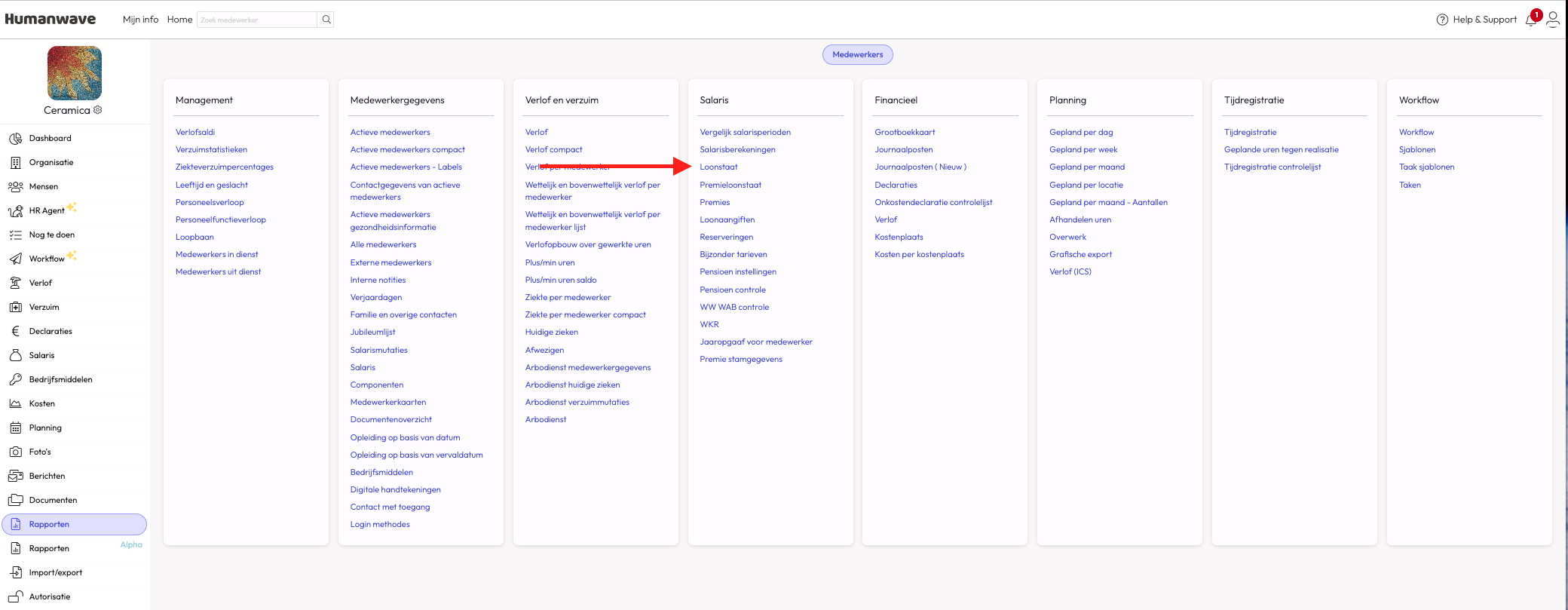This screenshot has width=1568, height=610.
Task: Focus the Zoek medewerker search field
Action: pyautogui.click(x=256, y=20)
